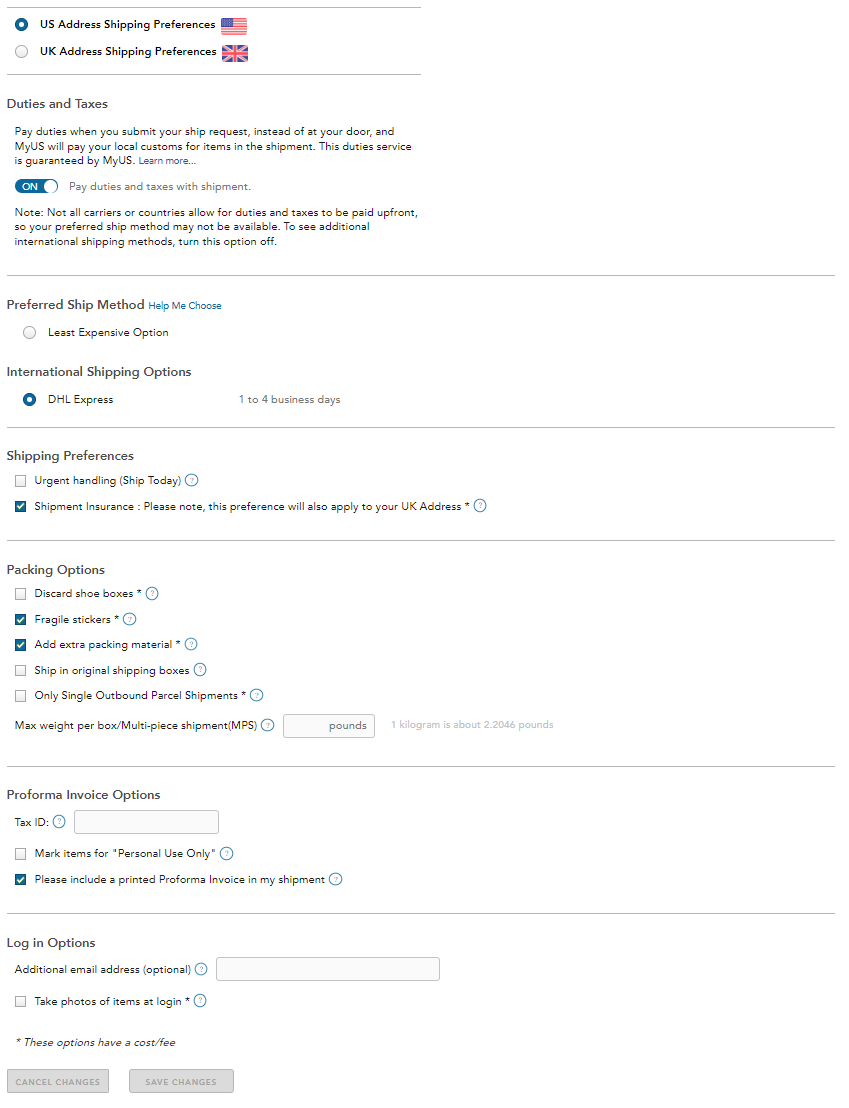
Task: Click help icon next to Fragile stickers
Action: tap(129, 619)
